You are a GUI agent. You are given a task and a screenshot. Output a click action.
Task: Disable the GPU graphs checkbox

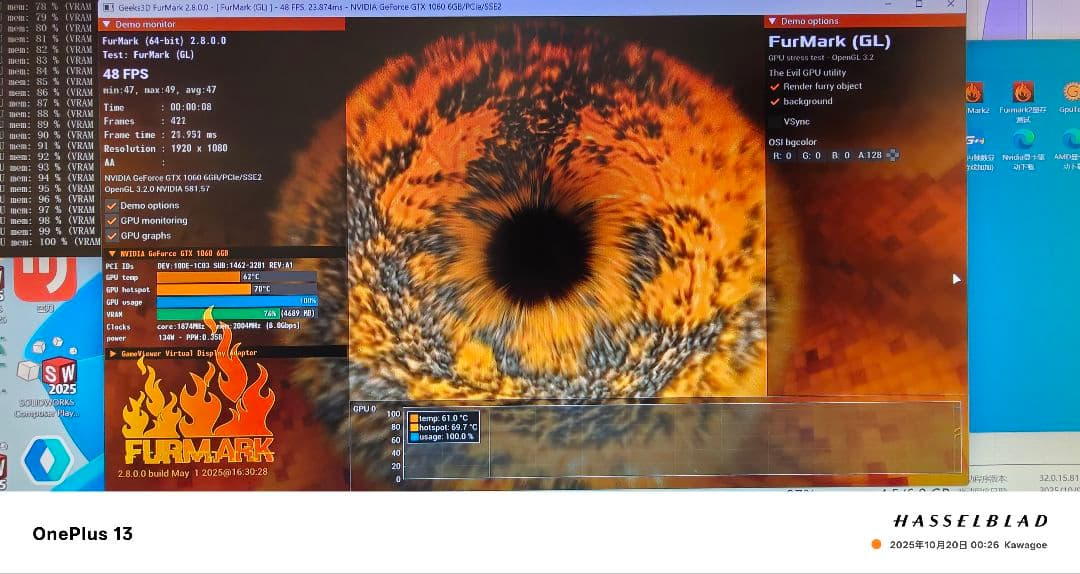112,235
